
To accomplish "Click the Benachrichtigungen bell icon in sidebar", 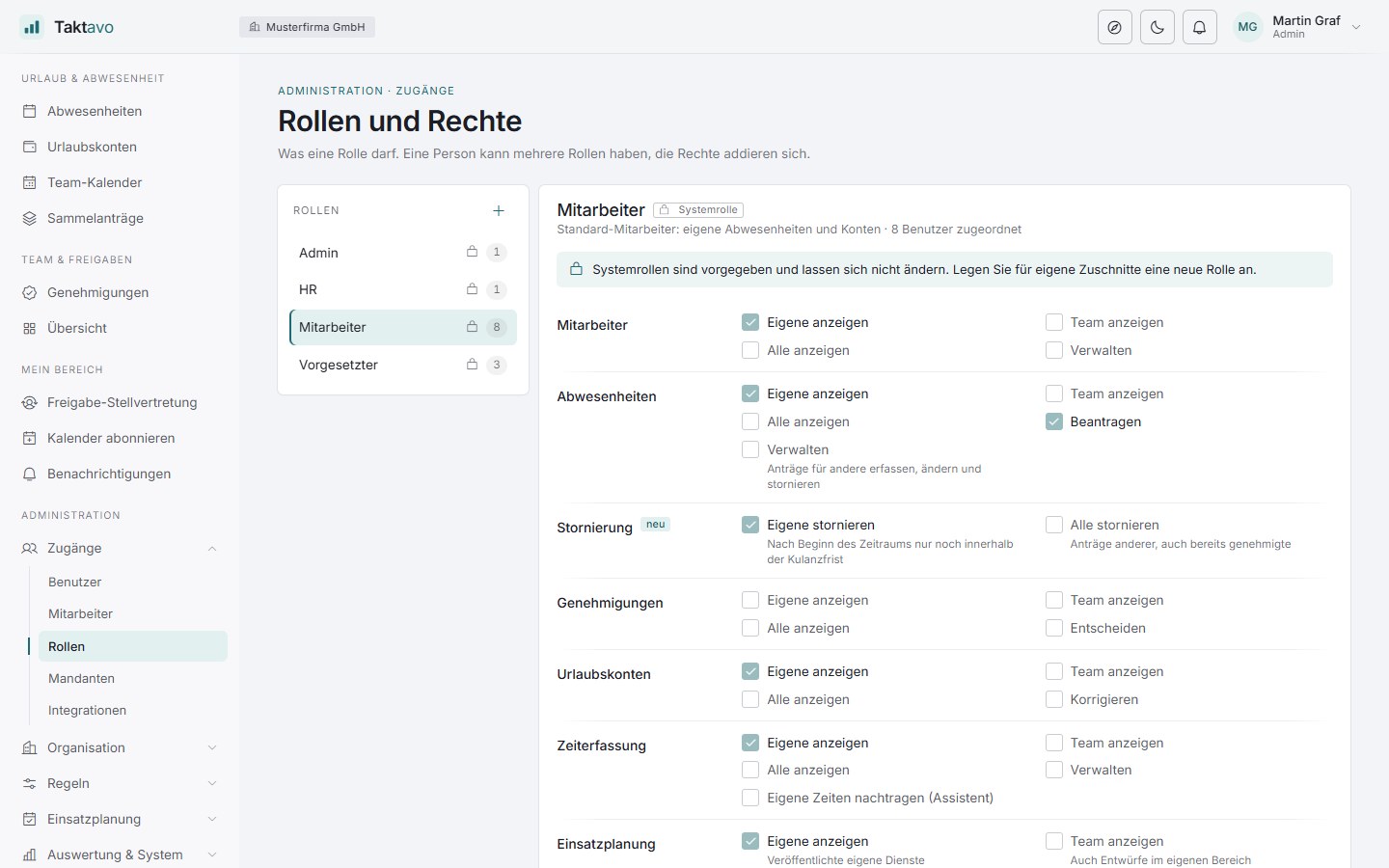I will (30, 474).
